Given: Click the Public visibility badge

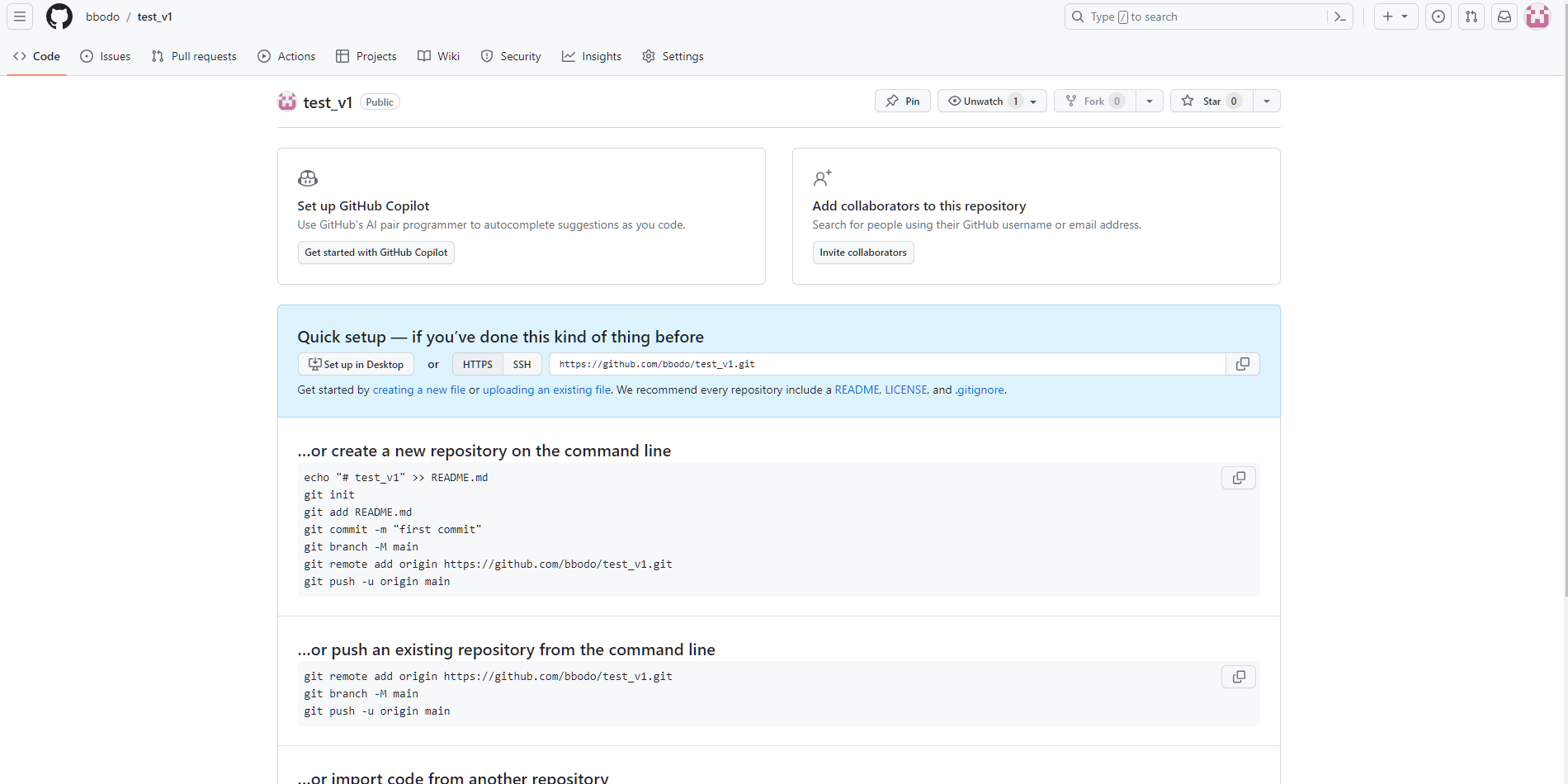Looking at the screenshot, I should [380, 102].
